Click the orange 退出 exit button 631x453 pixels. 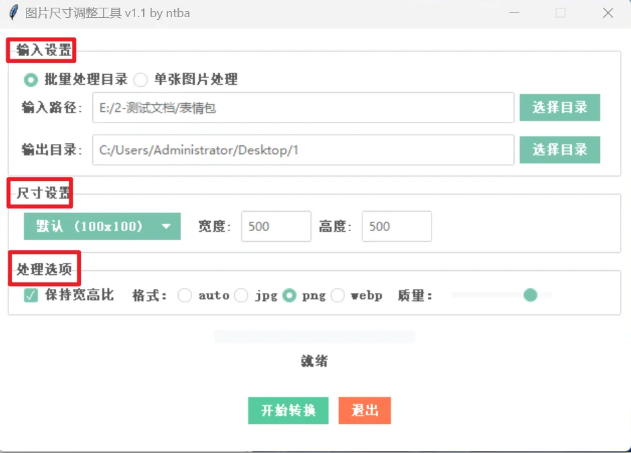[x=365, y=410]
